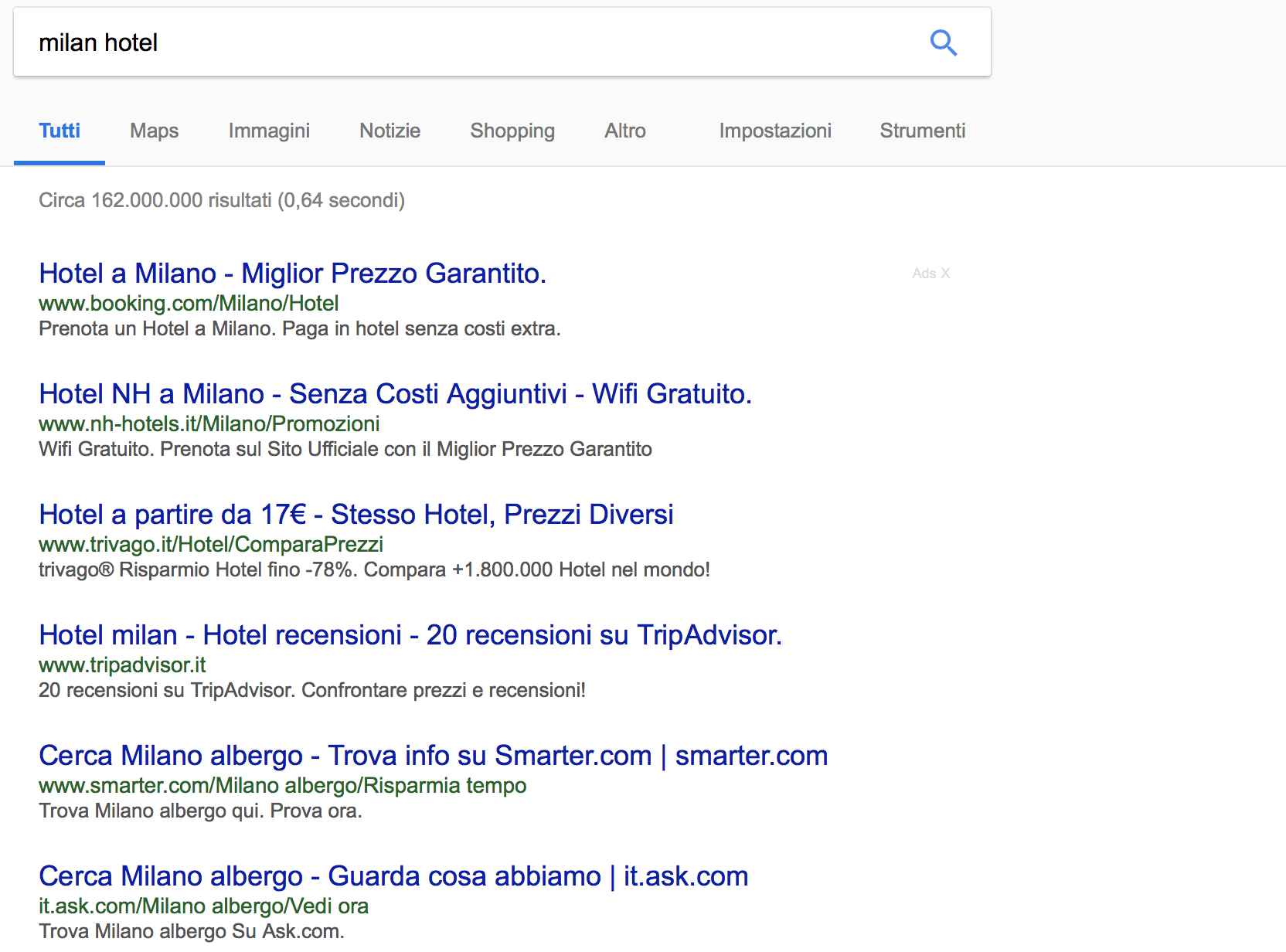Image resolution: width=1286 pixels, height=952 pixels.
Task: Click 'Trova Milano albergo qui. Prova ora.' snippet
Action: coord(200,811)
